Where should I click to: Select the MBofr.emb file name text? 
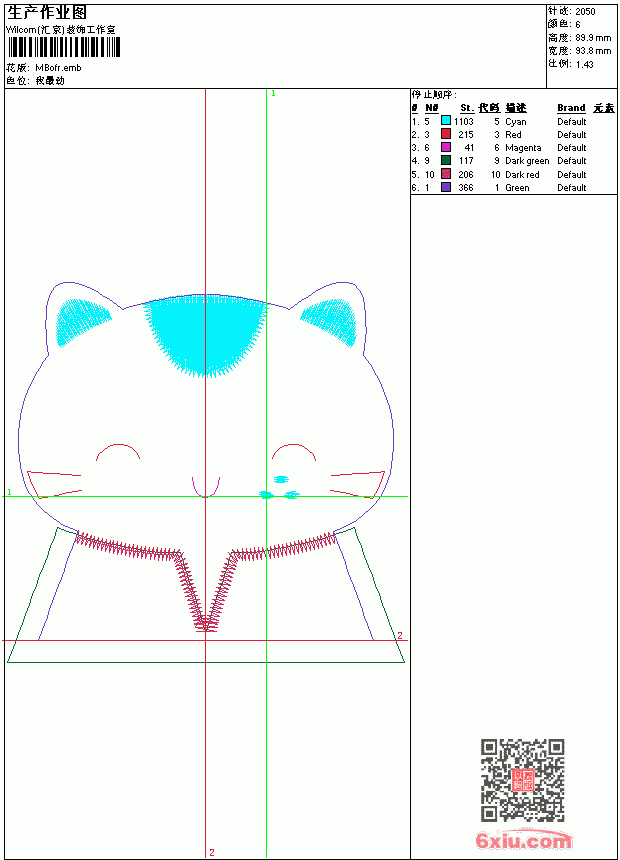coord(58,68)
